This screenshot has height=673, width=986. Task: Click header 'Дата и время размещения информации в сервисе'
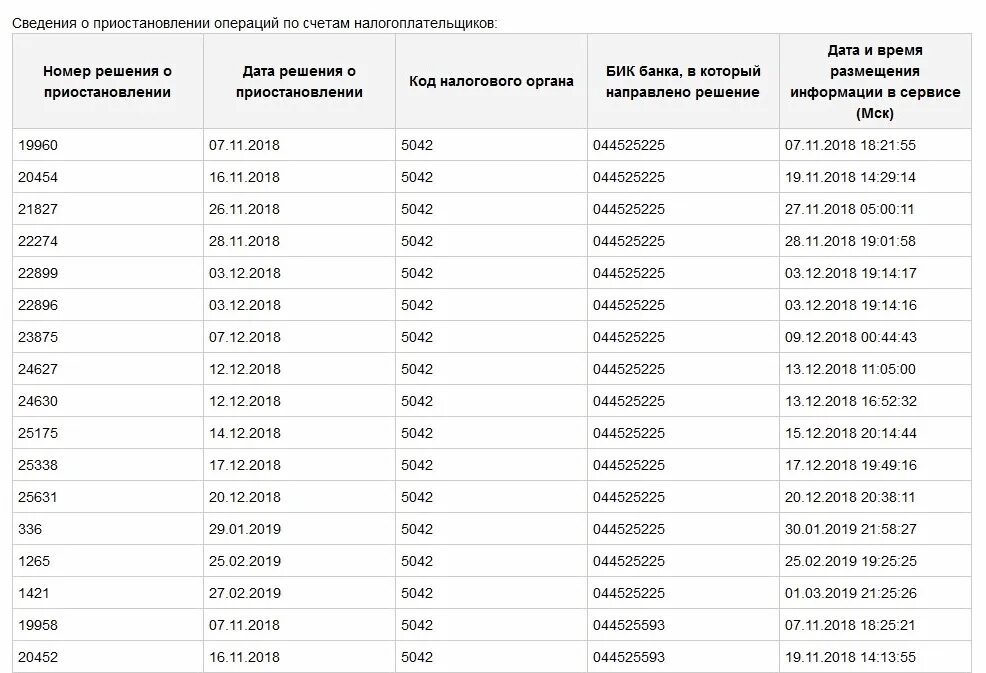pyautogui.click(x=875, y=82)
